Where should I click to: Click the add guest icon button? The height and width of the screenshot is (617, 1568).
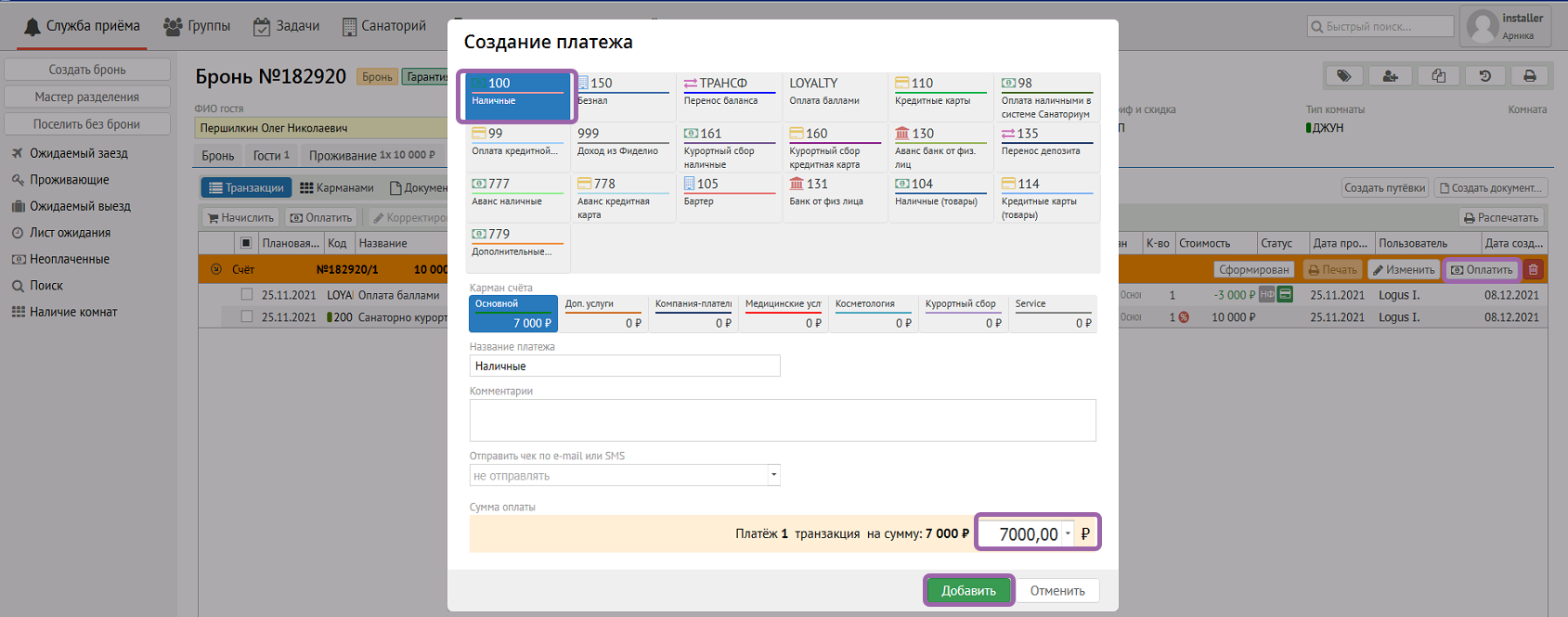point(1390,76)
